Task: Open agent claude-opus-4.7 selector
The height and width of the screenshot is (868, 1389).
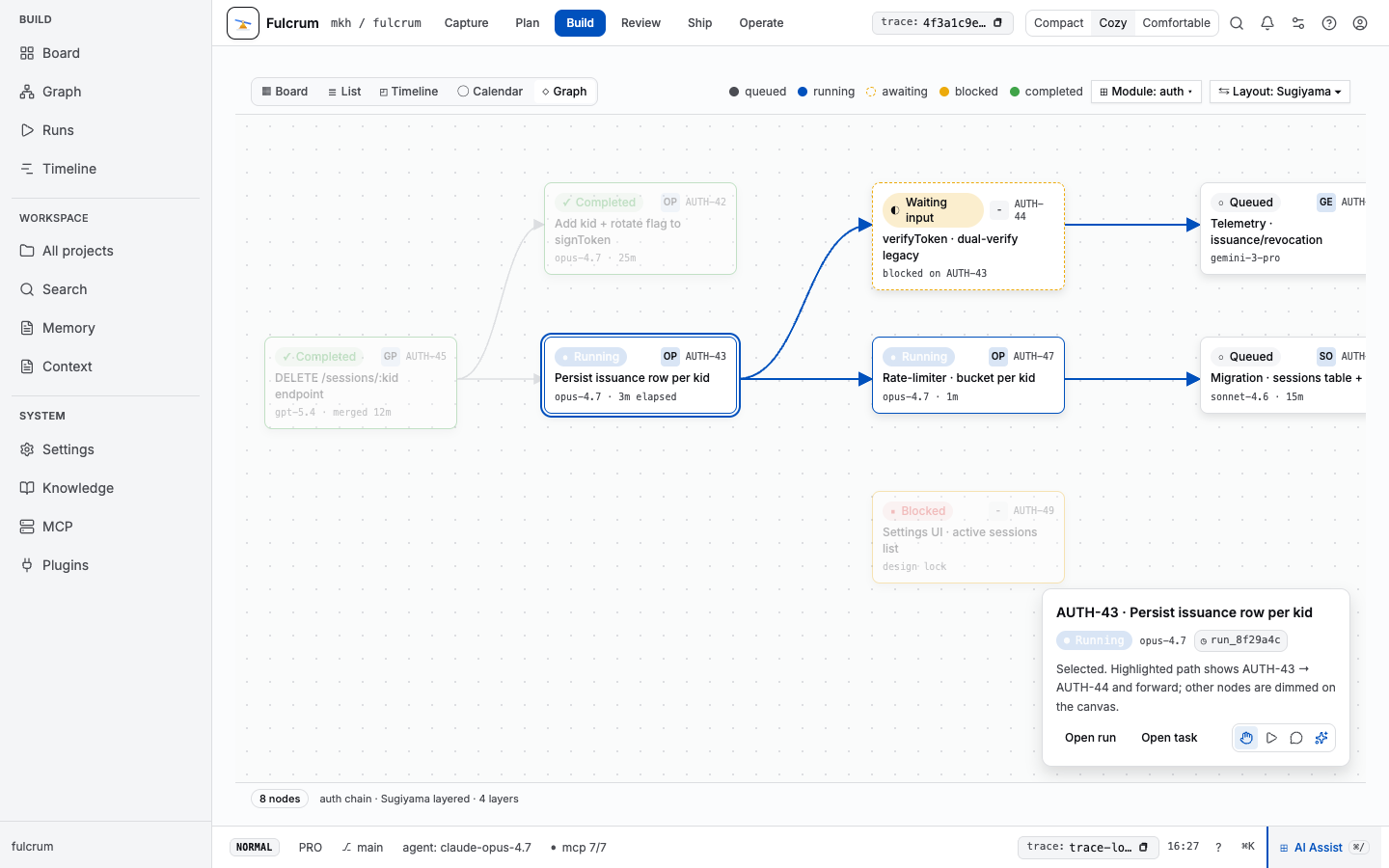Action: click(467, 847)
